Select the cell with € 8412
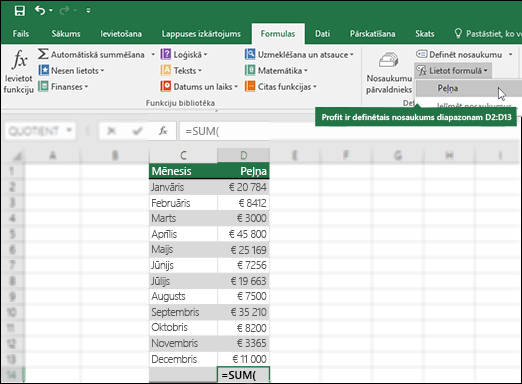 tap(244, 203)
